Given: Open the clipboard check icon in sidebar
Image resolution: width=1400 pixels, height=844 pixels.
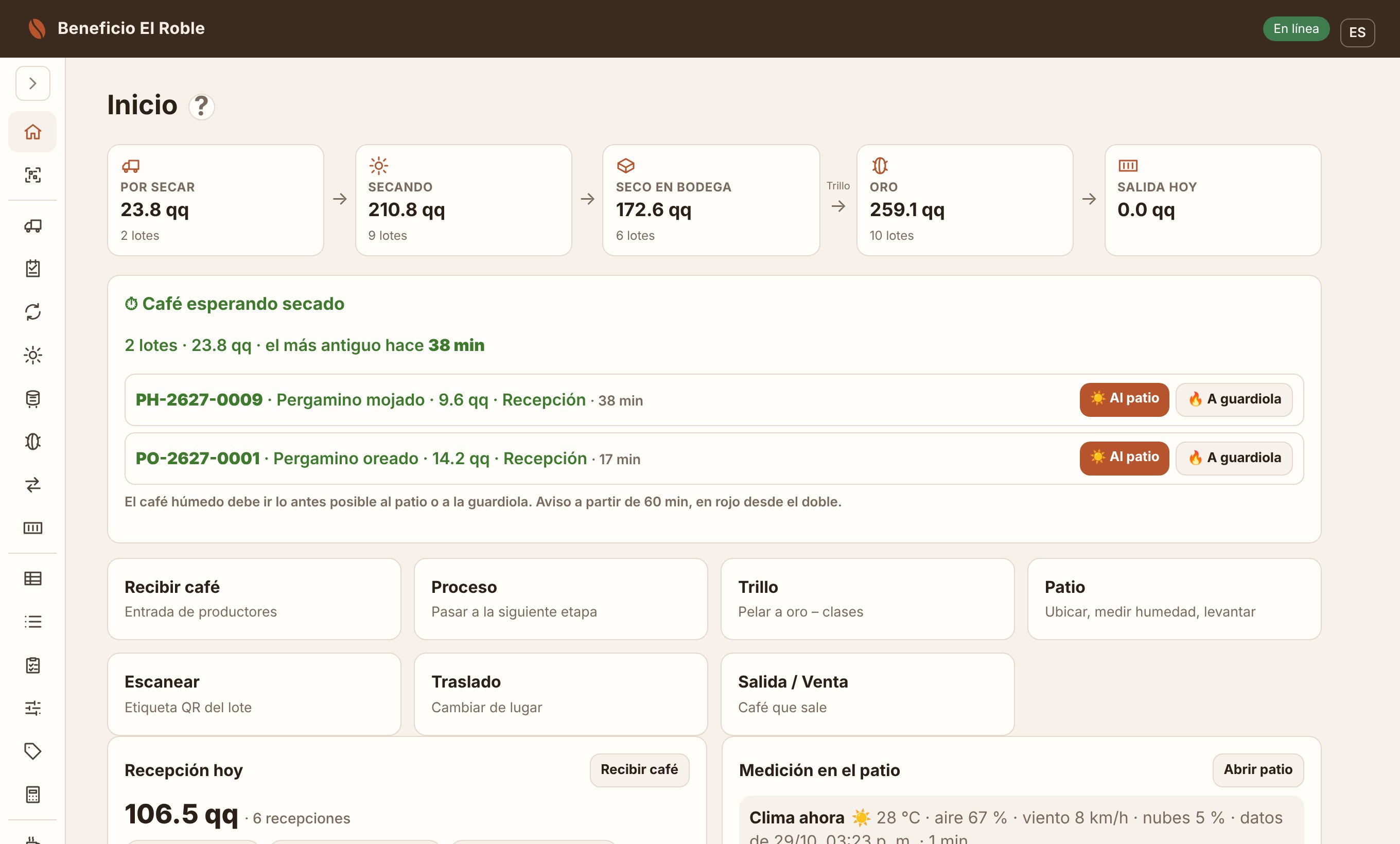Looking at the screenshot, I should tap(32, 268).
